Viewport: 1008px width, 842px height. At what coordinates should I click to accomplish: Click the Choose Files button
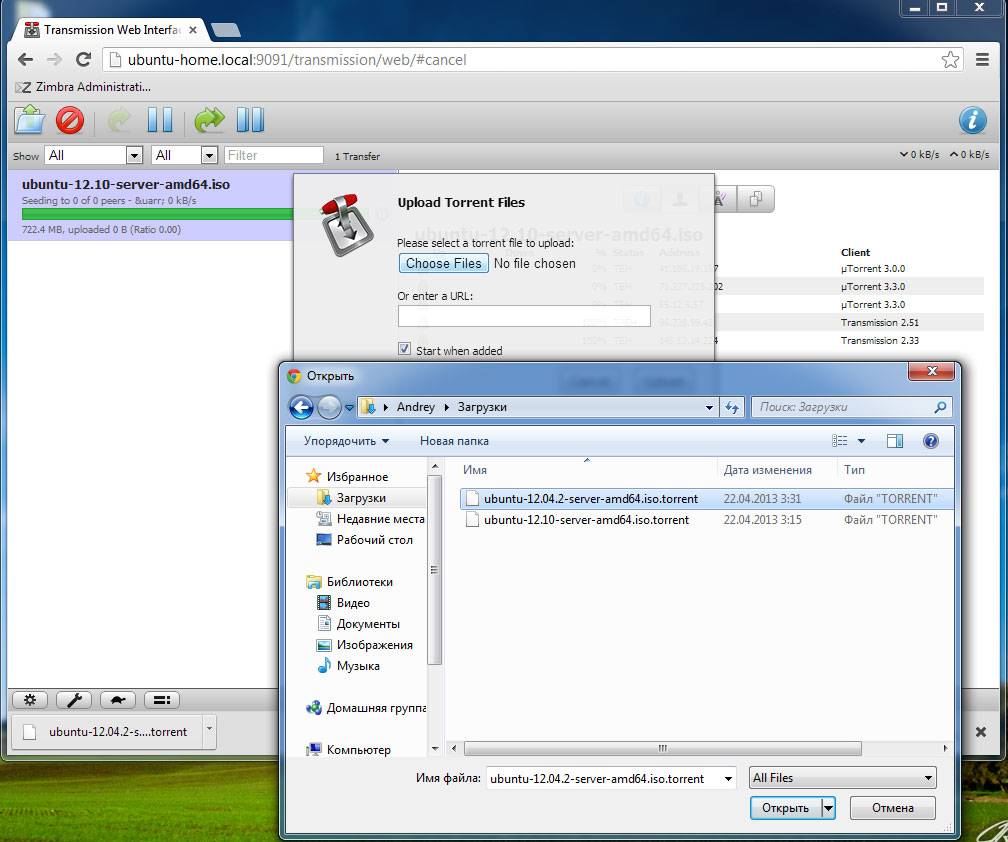tap(444, 264)
